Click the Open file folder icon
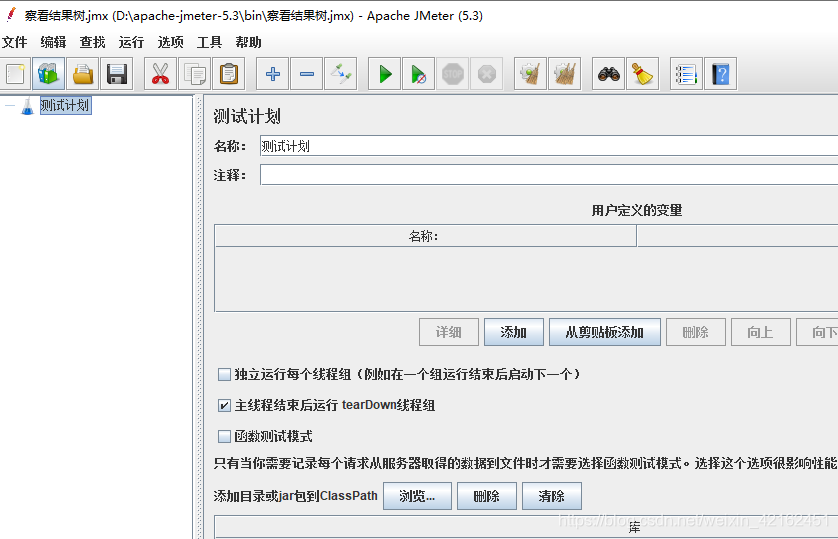This screenshot has height=539, width=838. pos(83,74)
